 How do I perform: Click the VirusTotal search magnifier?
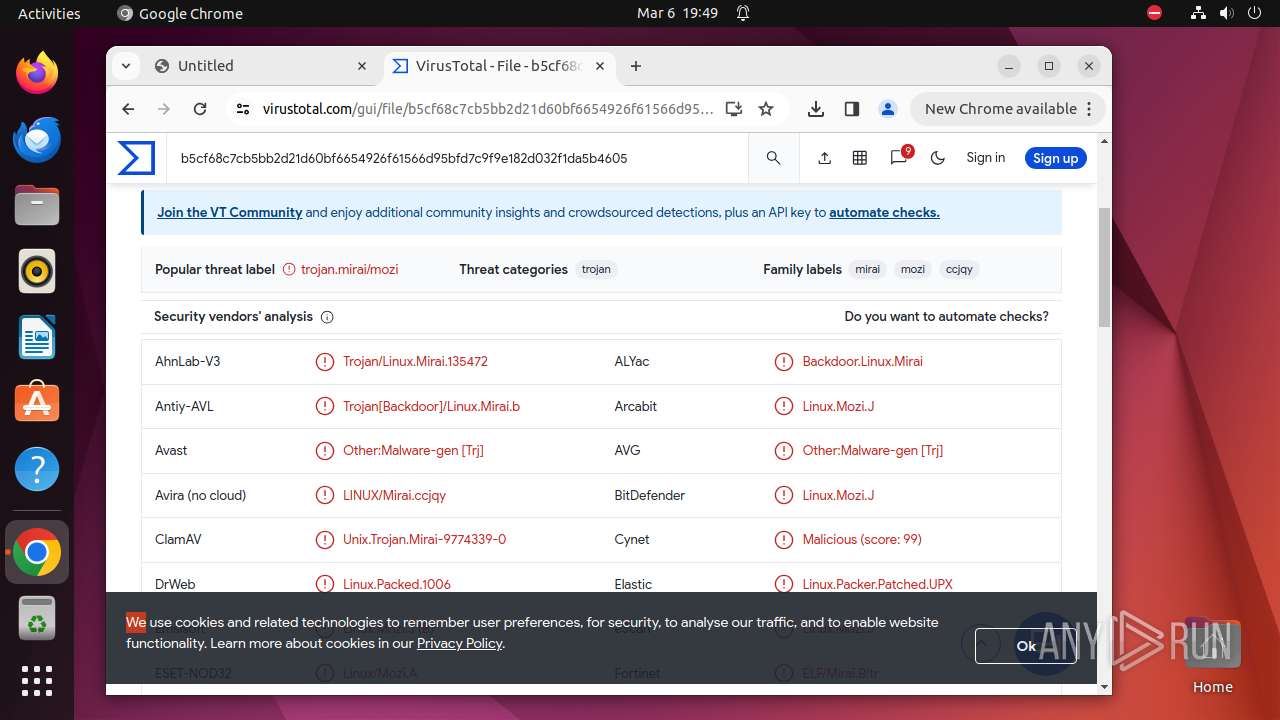click(773, 158)
